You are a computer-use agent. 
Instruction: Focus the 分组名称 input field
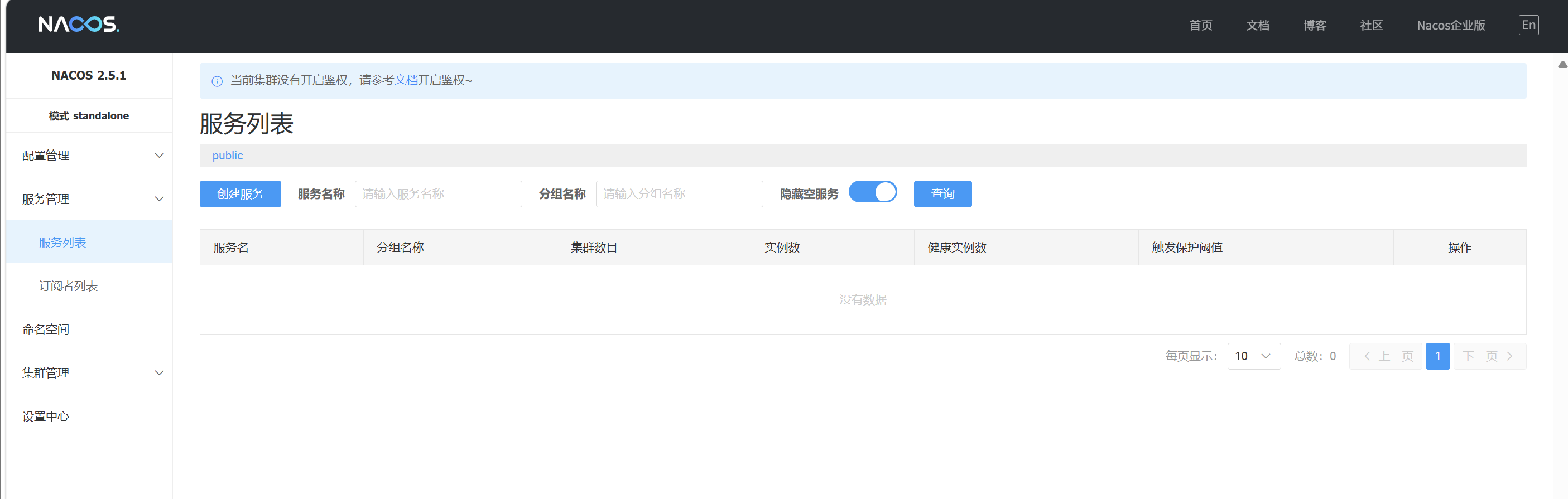tap(679, 194)
